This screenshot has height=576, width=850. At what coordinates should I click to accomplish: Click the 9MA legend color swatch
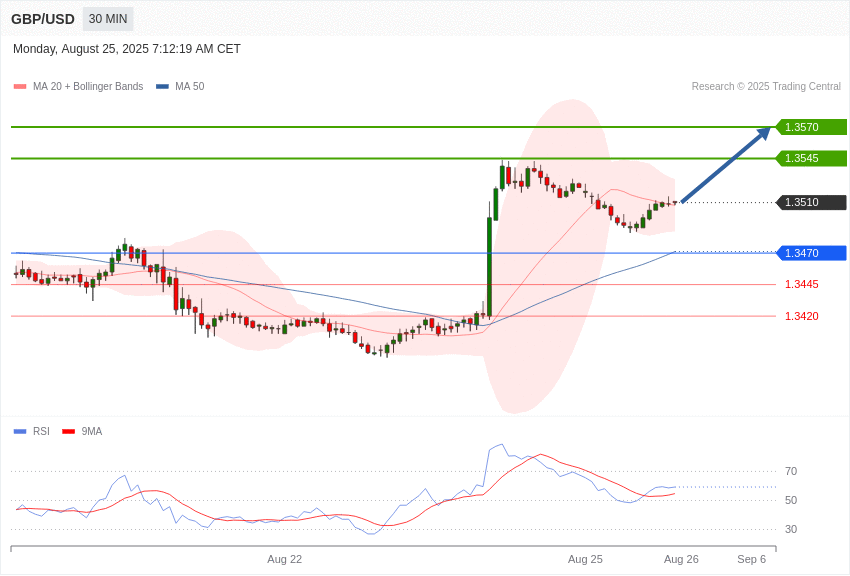[x=68, y=432]
